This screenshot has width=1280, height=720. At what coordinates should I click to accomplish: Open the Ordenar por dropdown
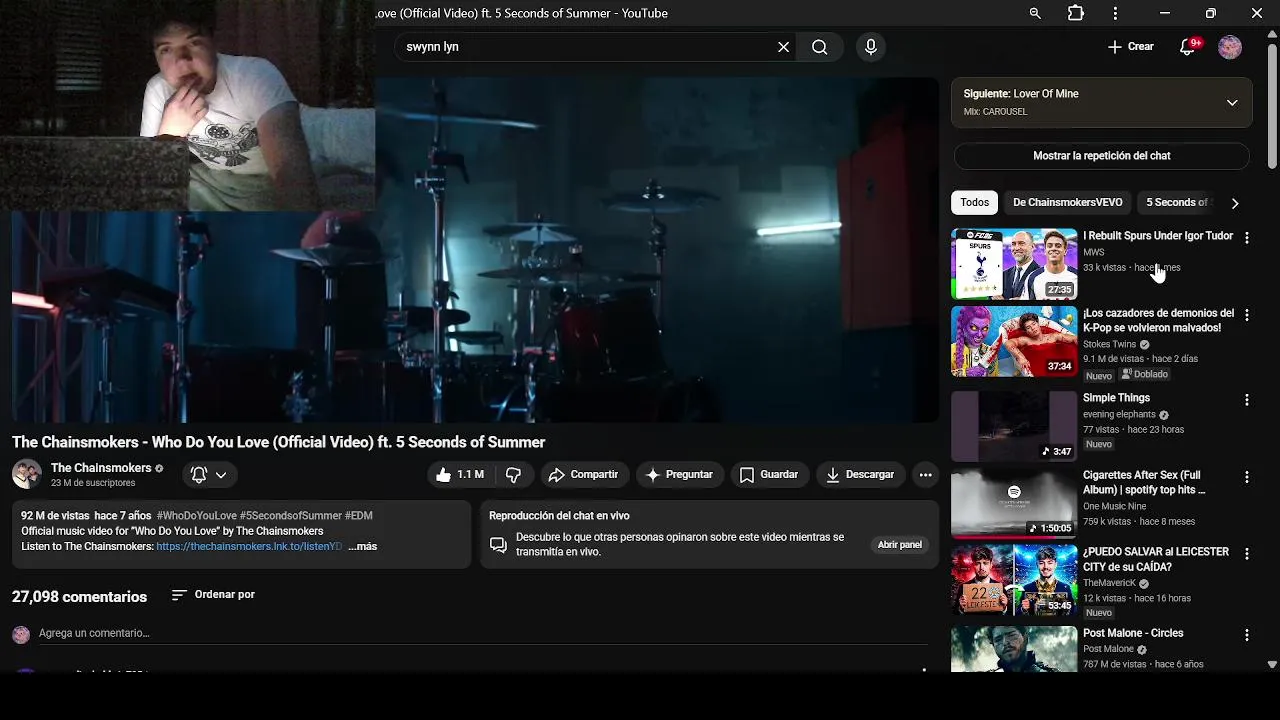pyautogui.click(x=213, y=595)
